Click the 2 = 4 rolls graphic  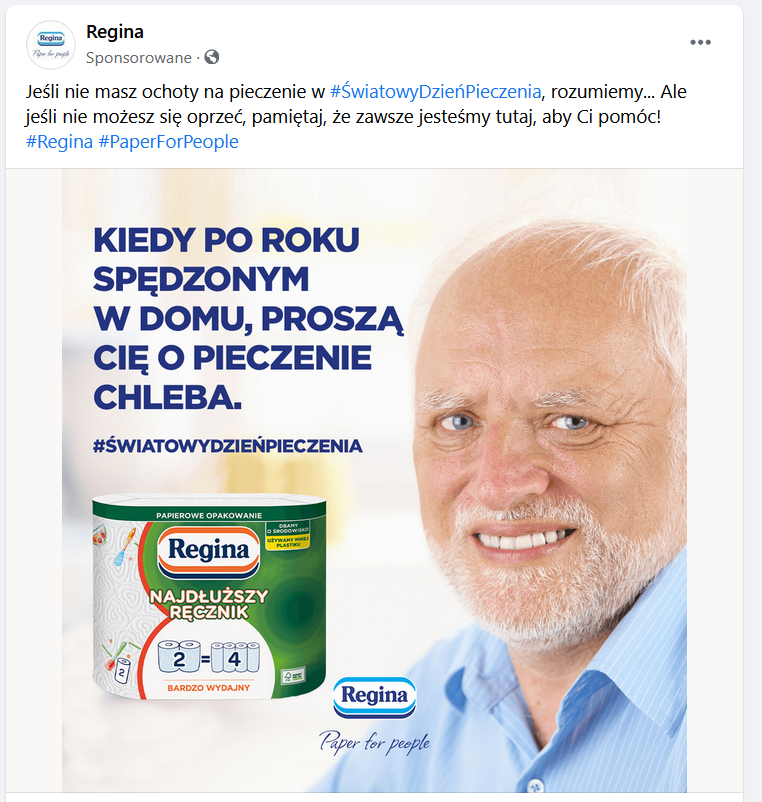pos(208,658)
